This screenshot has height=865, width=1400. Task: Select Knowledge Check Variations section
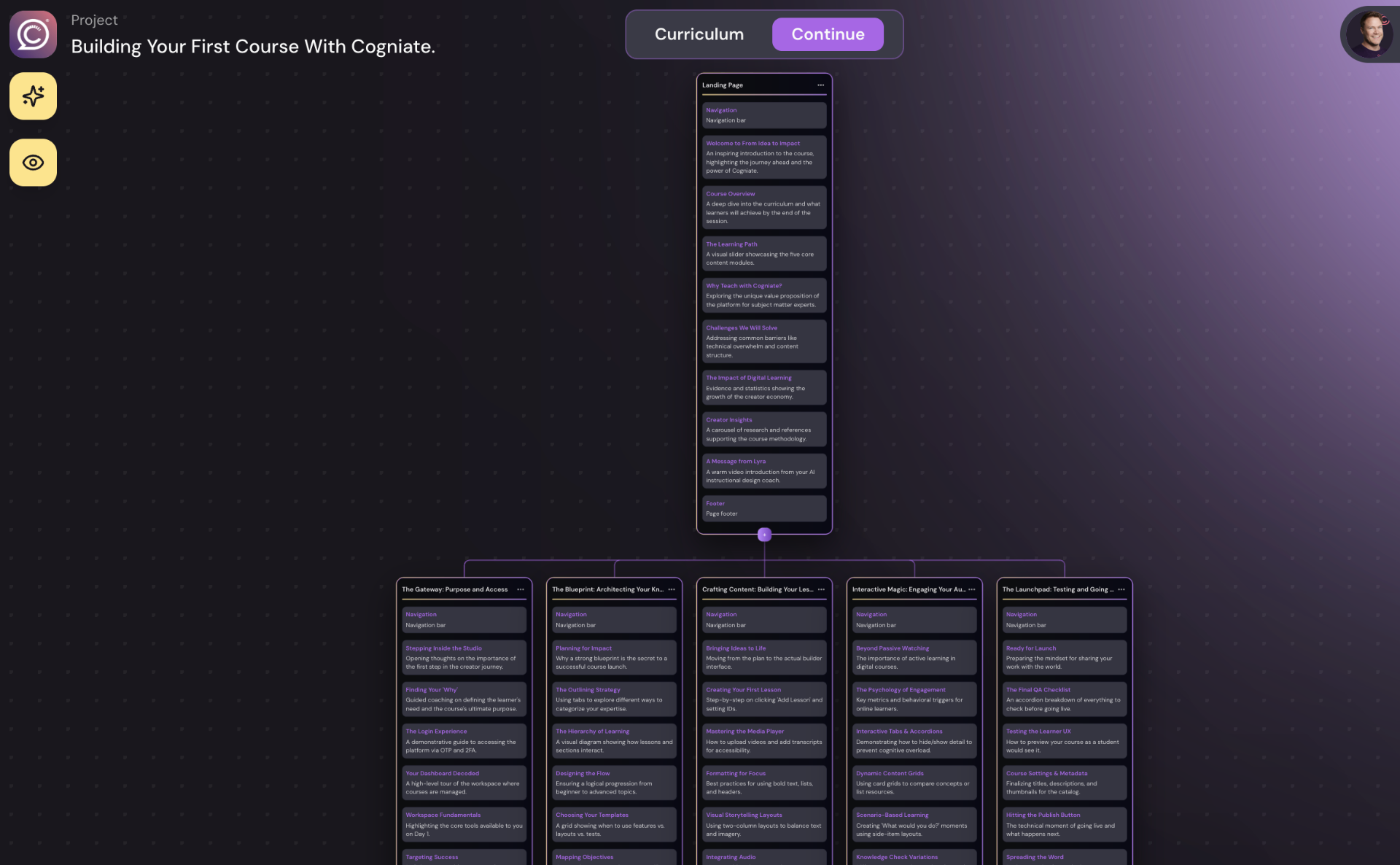(914, 858)
